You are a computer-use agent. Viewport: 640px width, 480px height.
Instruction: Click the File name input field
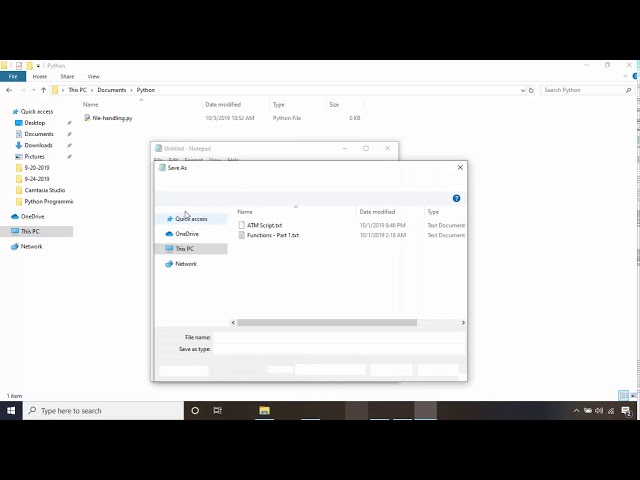pos(338,337)
